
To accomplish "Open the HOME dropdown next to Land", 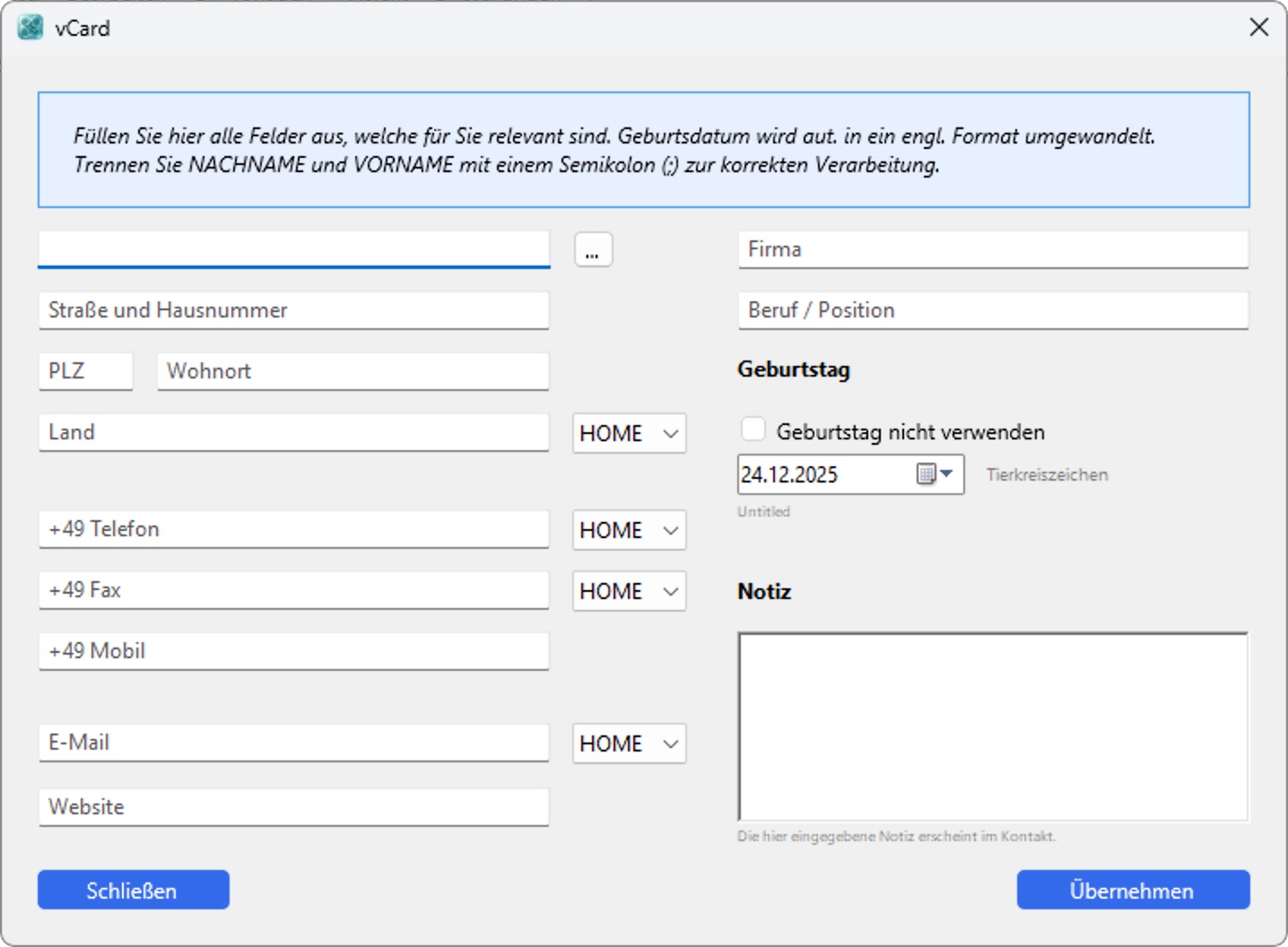I will [629, 433].
